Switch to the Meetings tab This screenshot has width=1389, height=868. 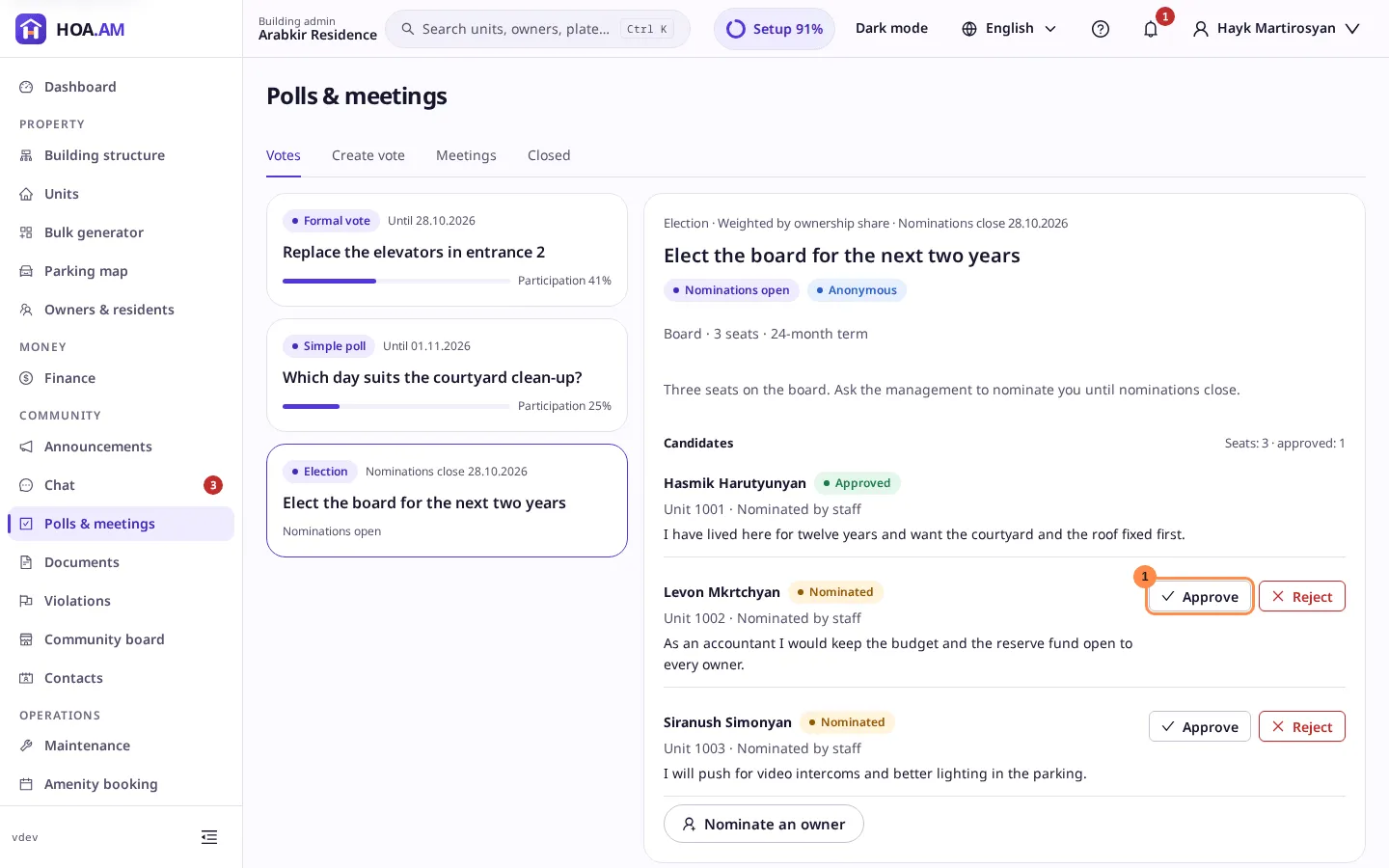(466, 155)
